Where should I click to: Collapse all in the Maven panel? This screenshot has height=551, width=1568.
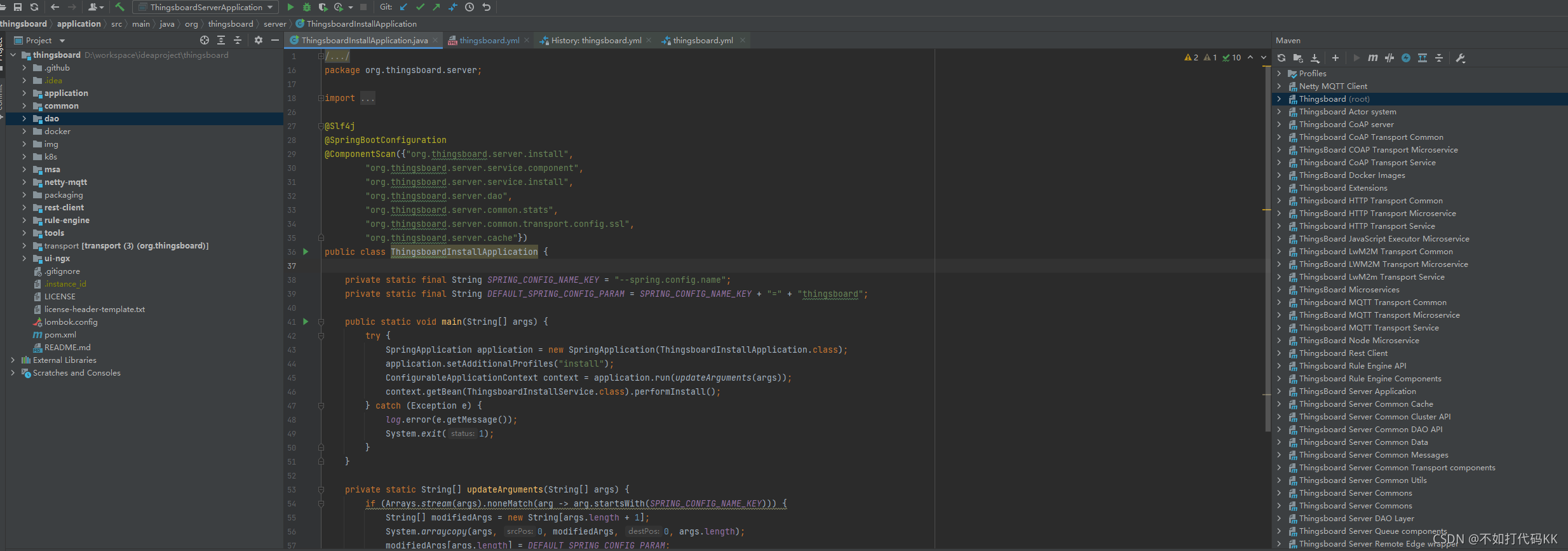[1439, 58]
